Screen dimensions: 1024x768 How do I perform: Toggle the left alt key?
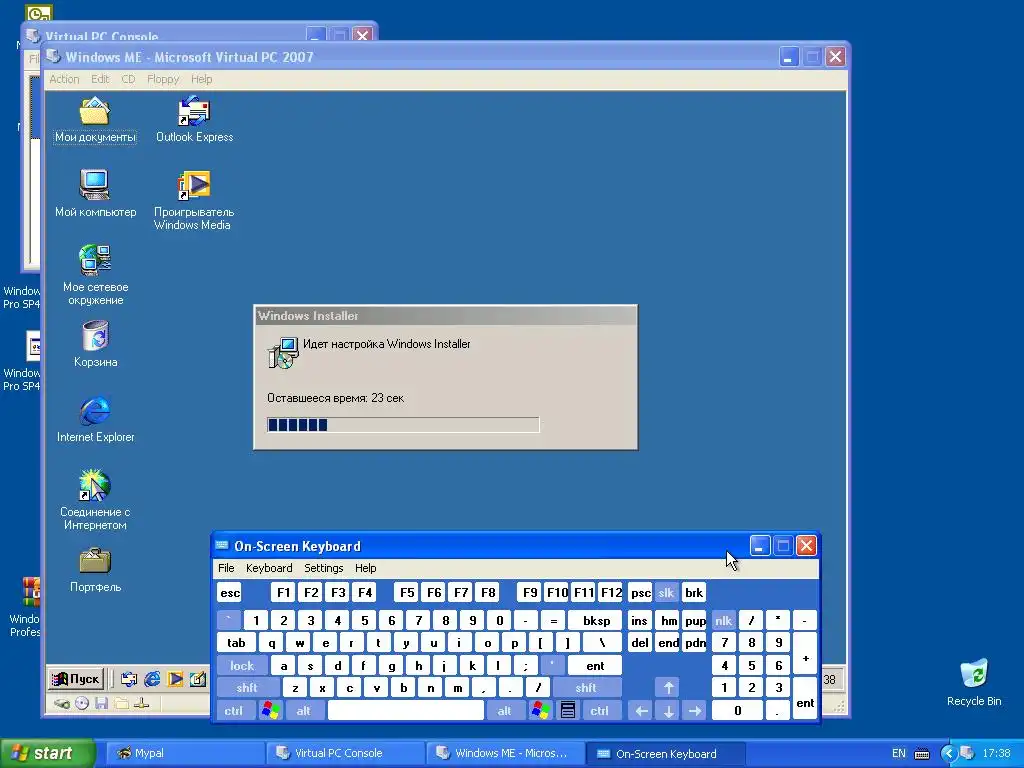coord(304,711)
